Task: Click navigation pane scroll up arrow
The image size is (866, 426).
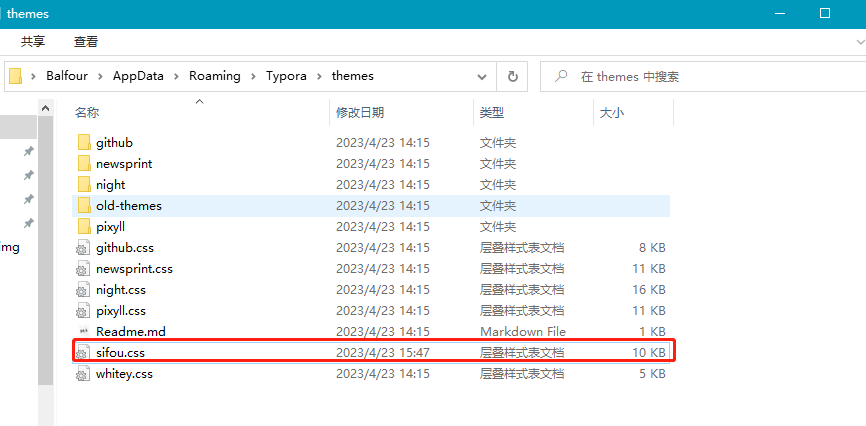Action: click(45, 108)
